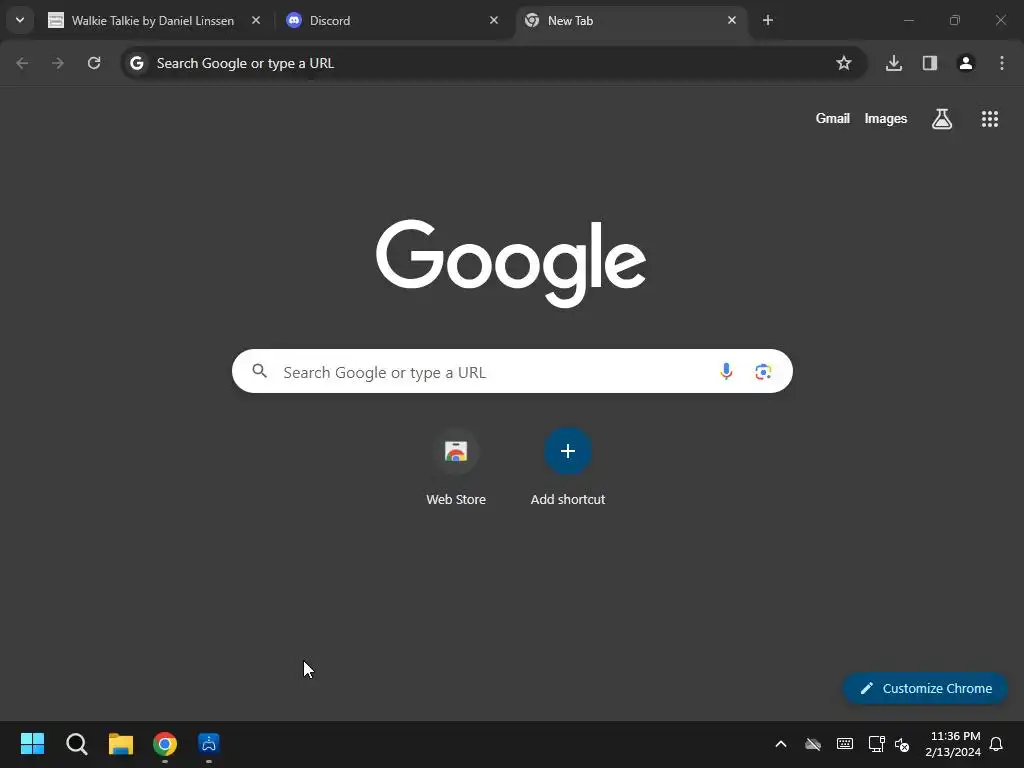Click the cloud sync tray icon

click(812, 744)
